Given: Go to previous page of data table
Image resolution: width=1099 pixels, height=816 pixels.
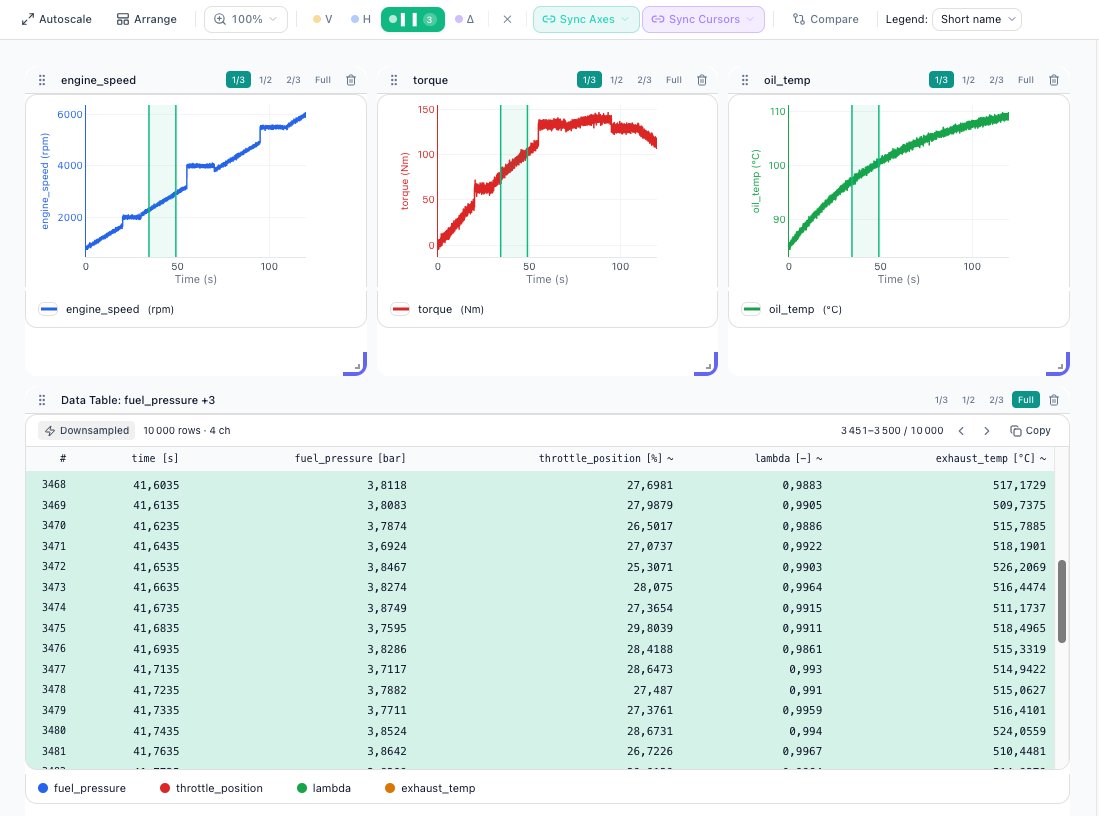Looking at the screenshot, I should 961,431.
